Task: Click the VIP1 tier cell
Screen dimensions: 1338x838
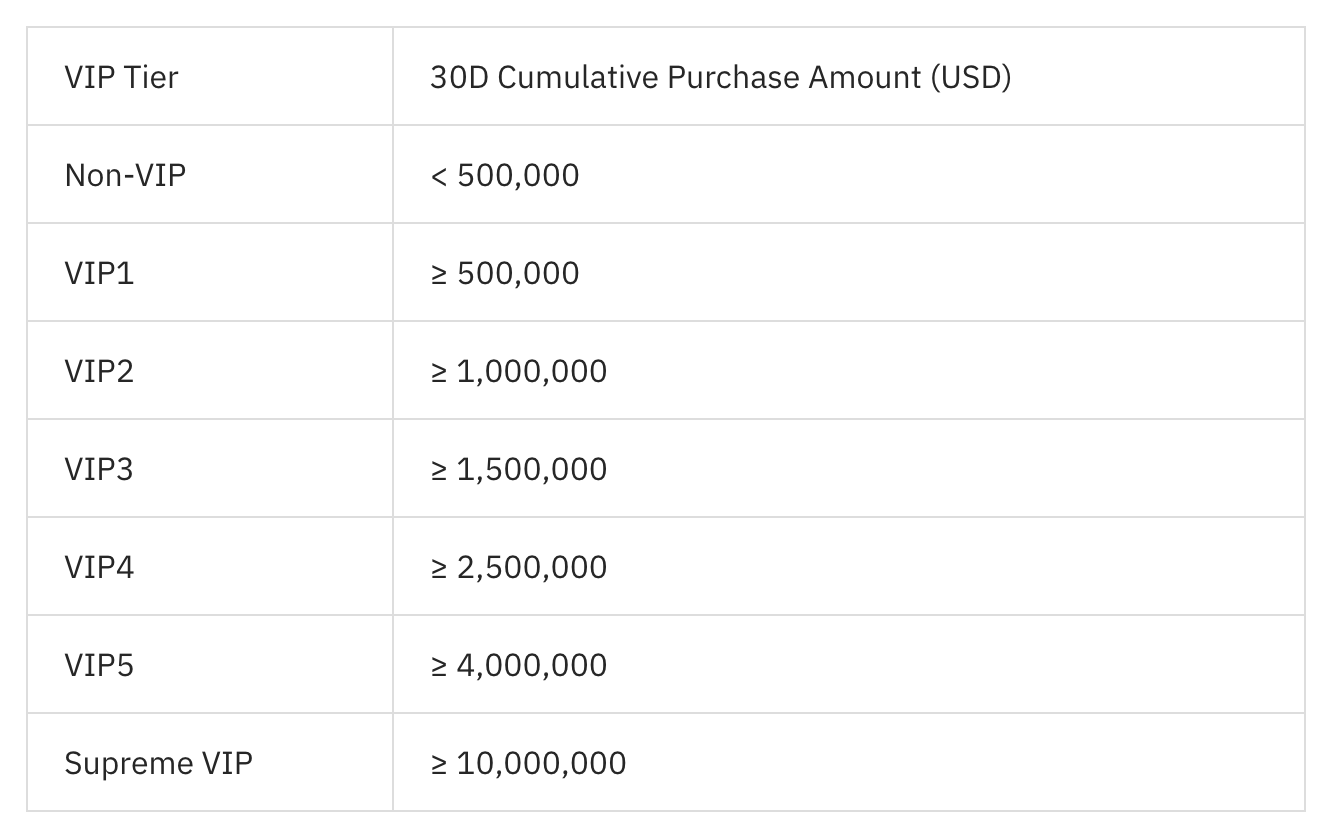Action: [x=210, y=273]
